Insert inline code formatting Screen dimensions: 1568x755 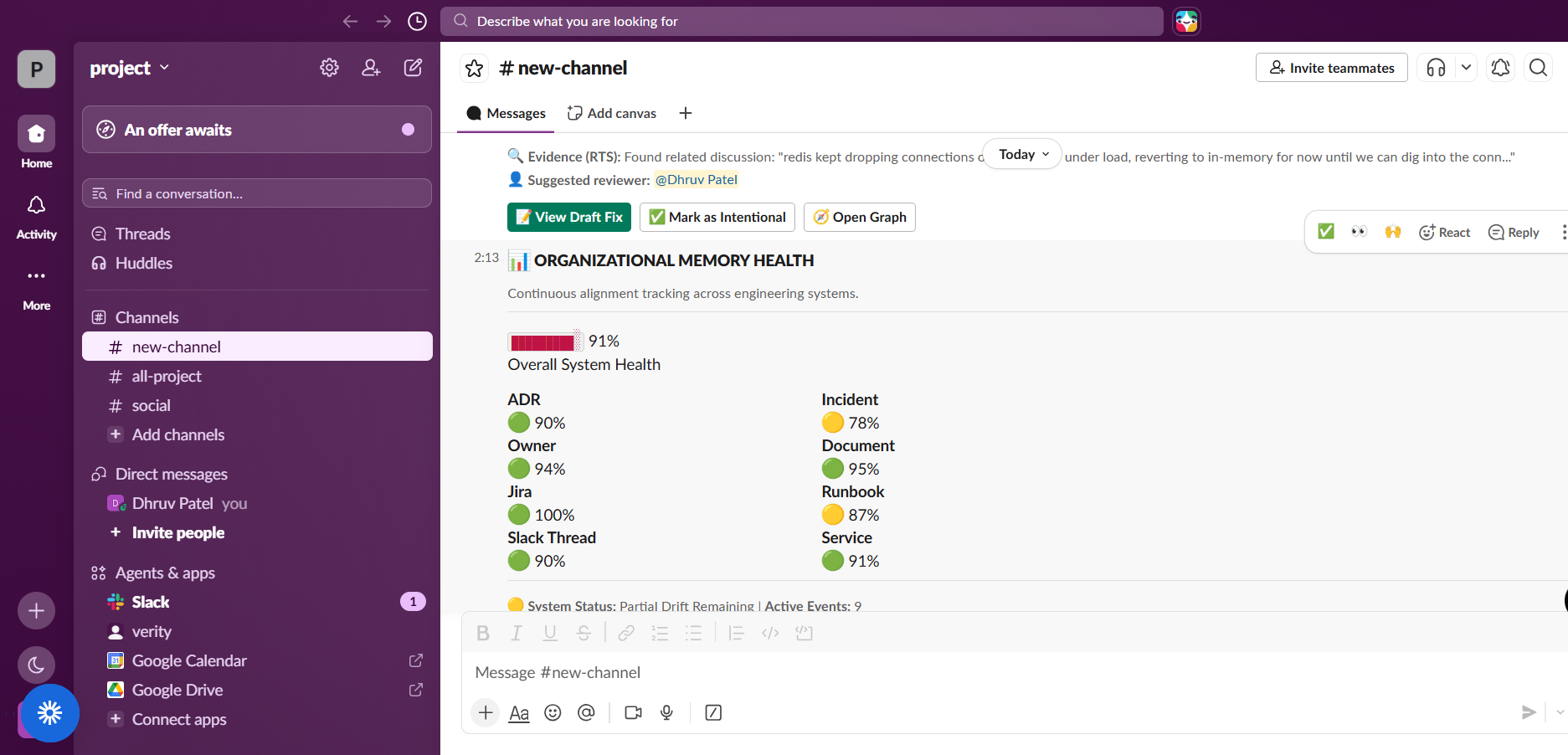tap(770, 633)
